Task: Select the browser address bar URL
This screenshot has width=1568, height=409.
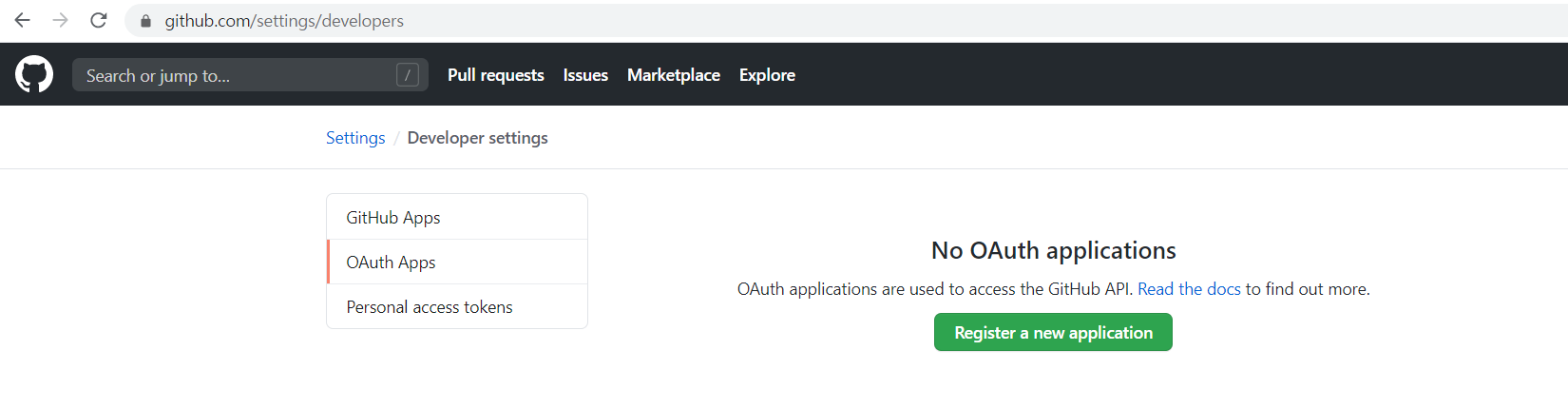Action: (284, 21)
